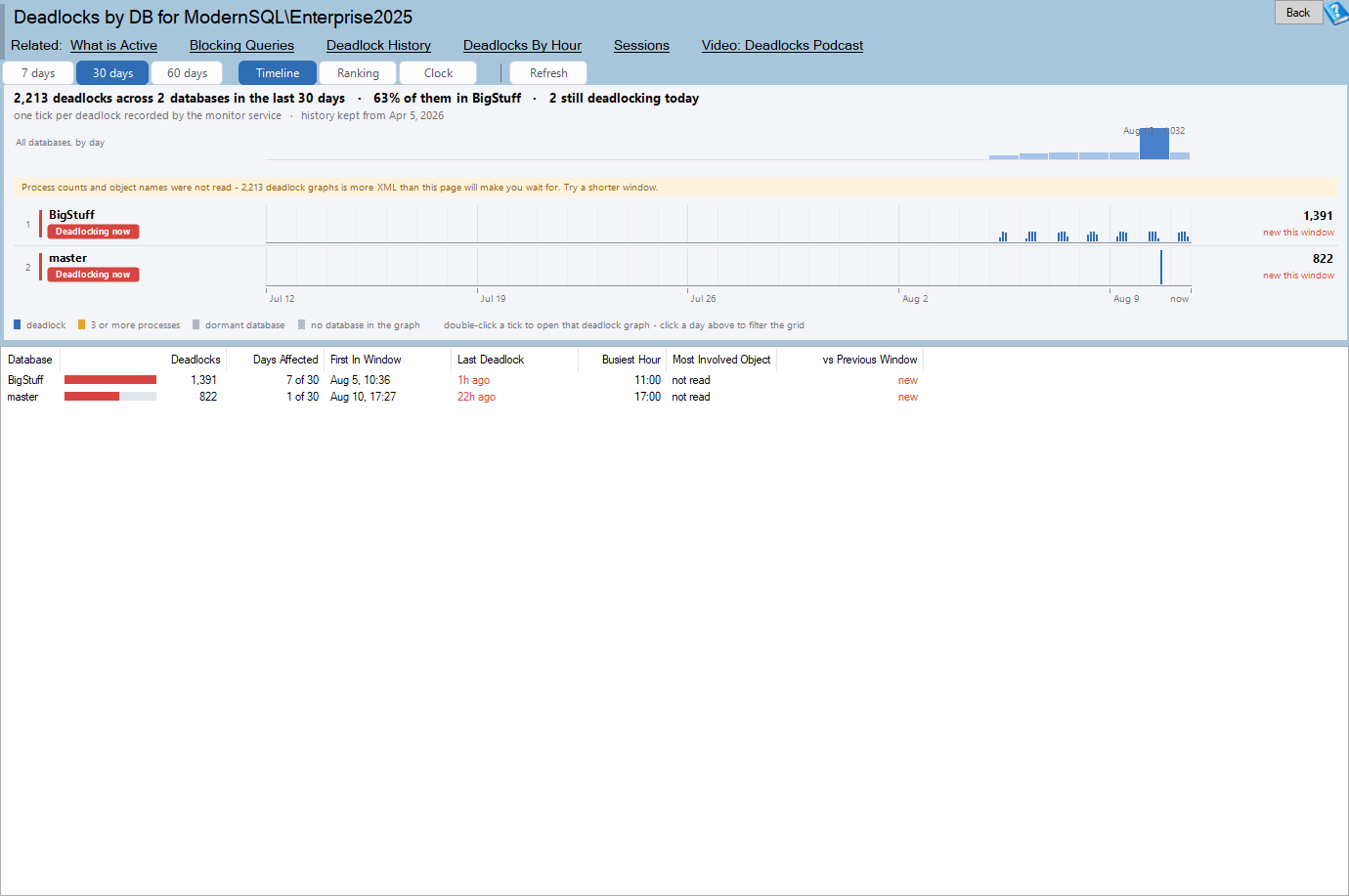Select master timeline row name
This screenshot has height=896, width=1349.
pyautogui.click(x=67, y=258)
